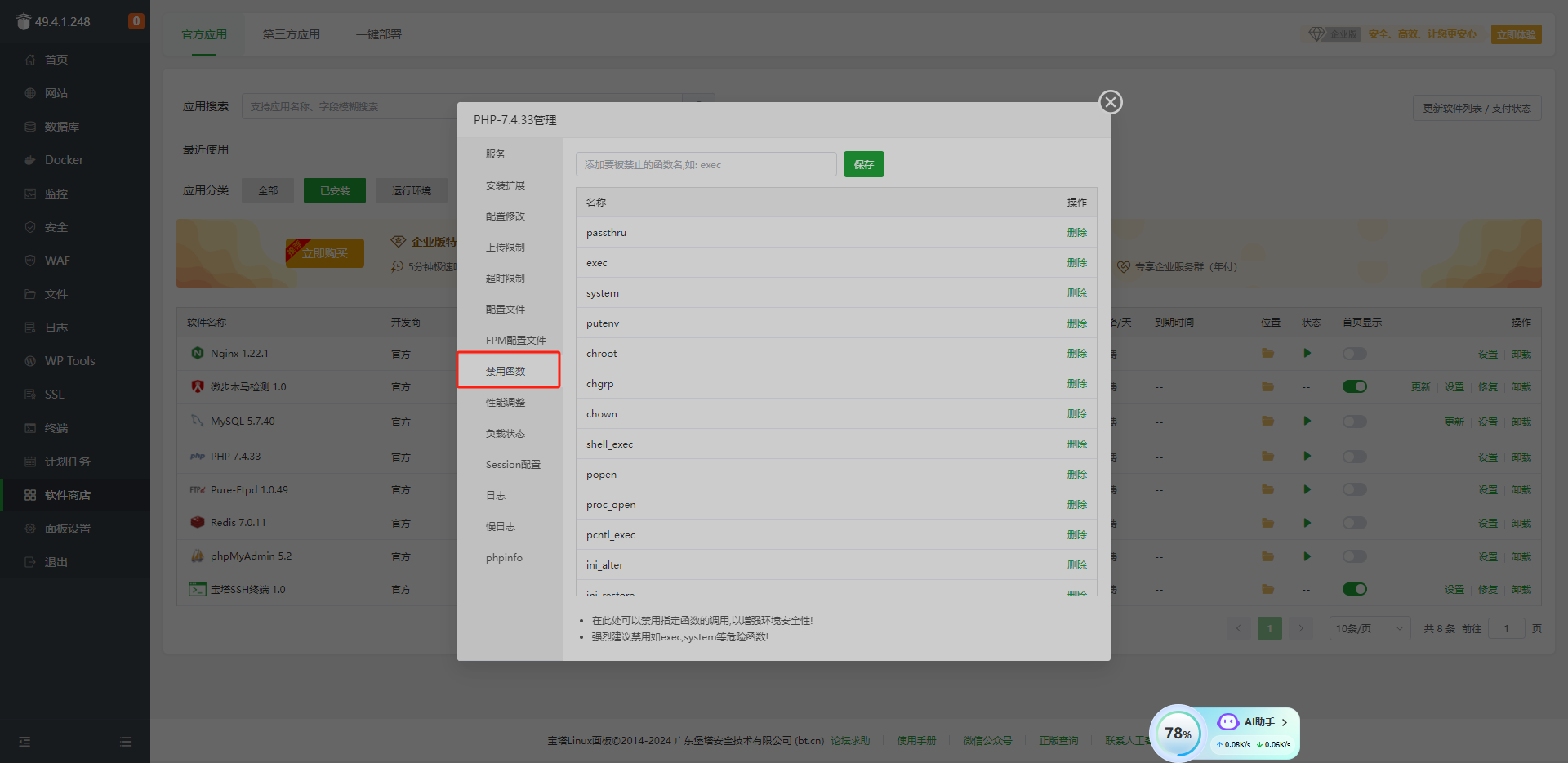Toggle homepage display for Pure-Ftpd 1.0.49
The width and height of the screenshot is (1568, 763).
click(1354, 489)
